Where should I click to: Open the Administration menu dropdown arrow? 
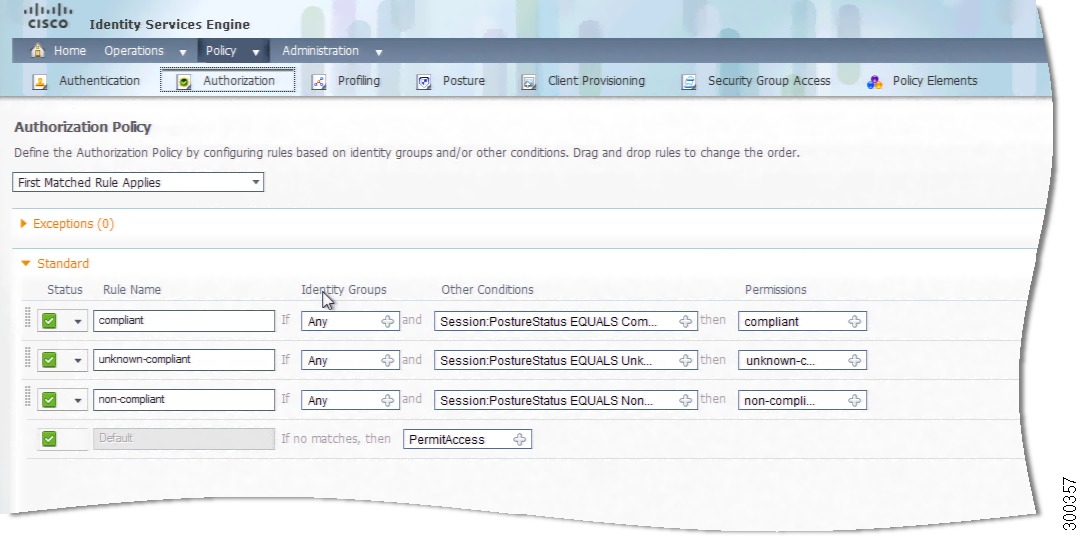click(378, 52)
